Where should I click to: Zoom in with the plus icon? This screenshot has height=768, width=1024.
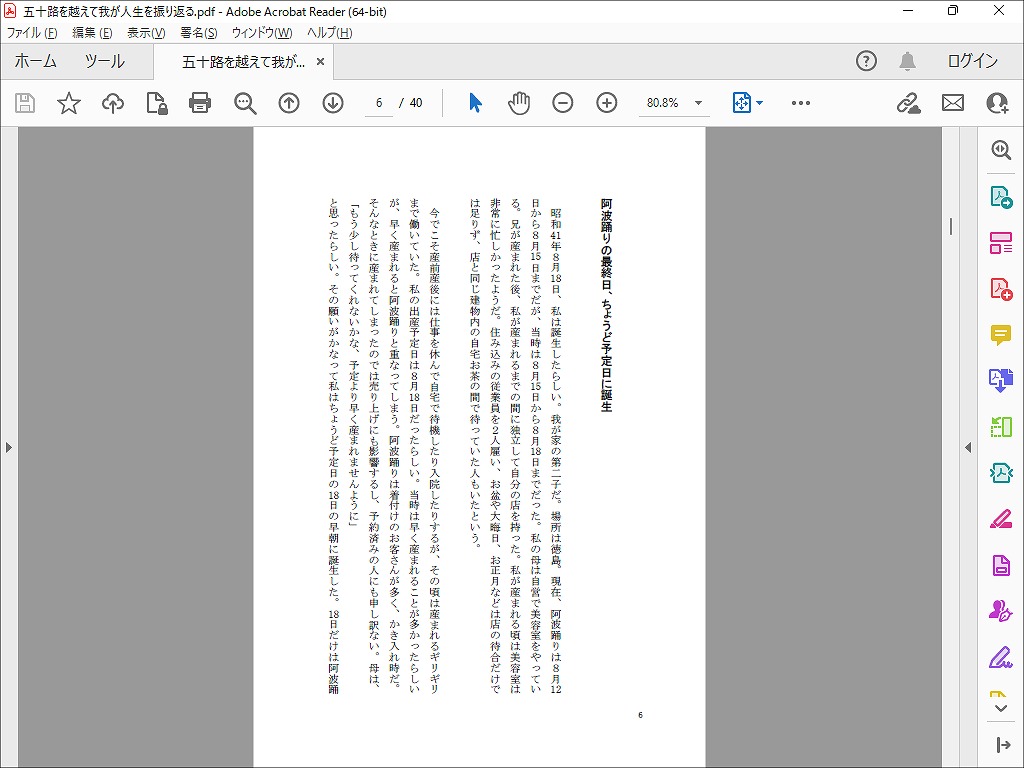pos(607,103)
